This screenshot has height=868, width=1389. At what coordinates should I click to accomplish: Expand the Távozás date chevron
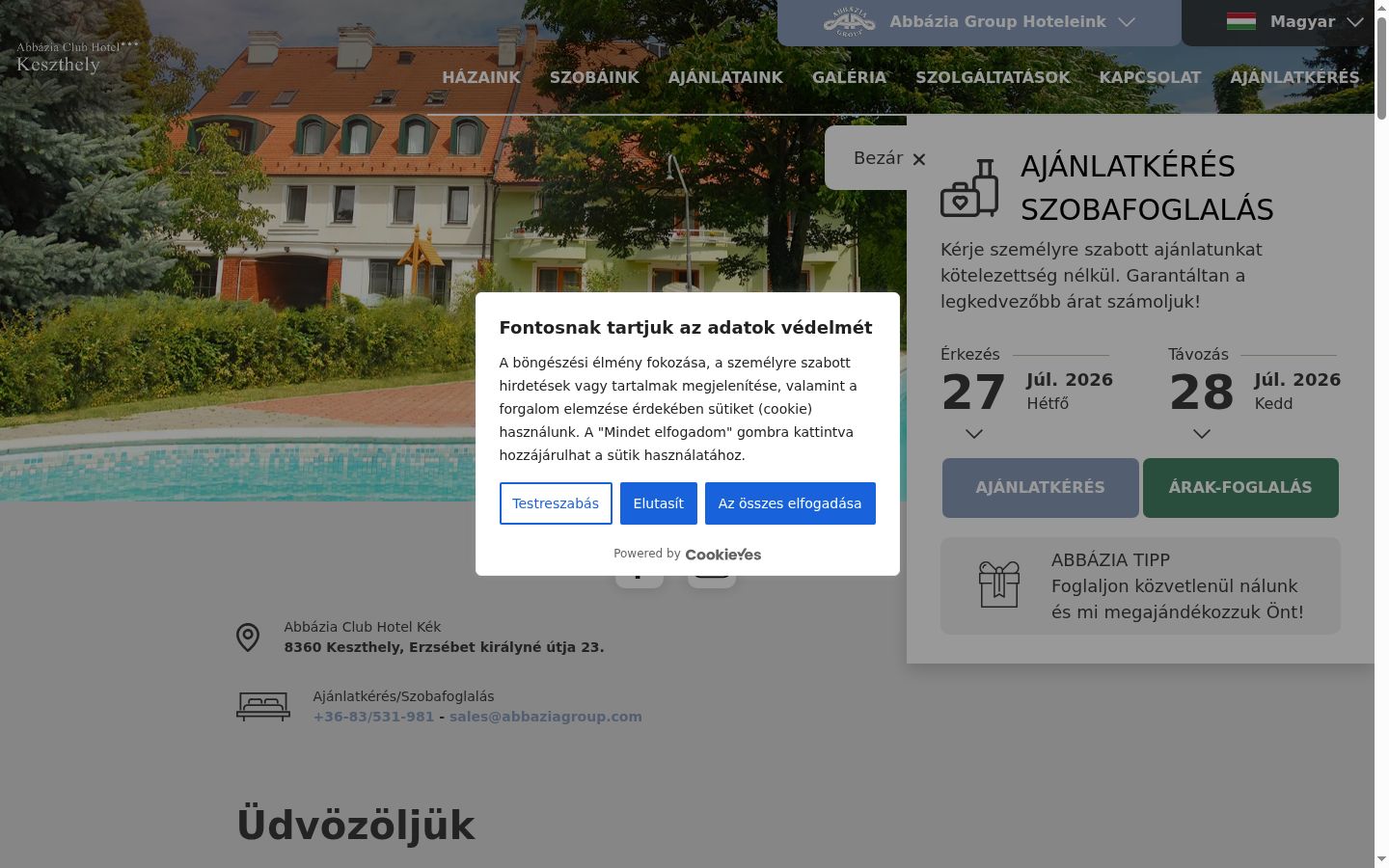(1202, 434)
